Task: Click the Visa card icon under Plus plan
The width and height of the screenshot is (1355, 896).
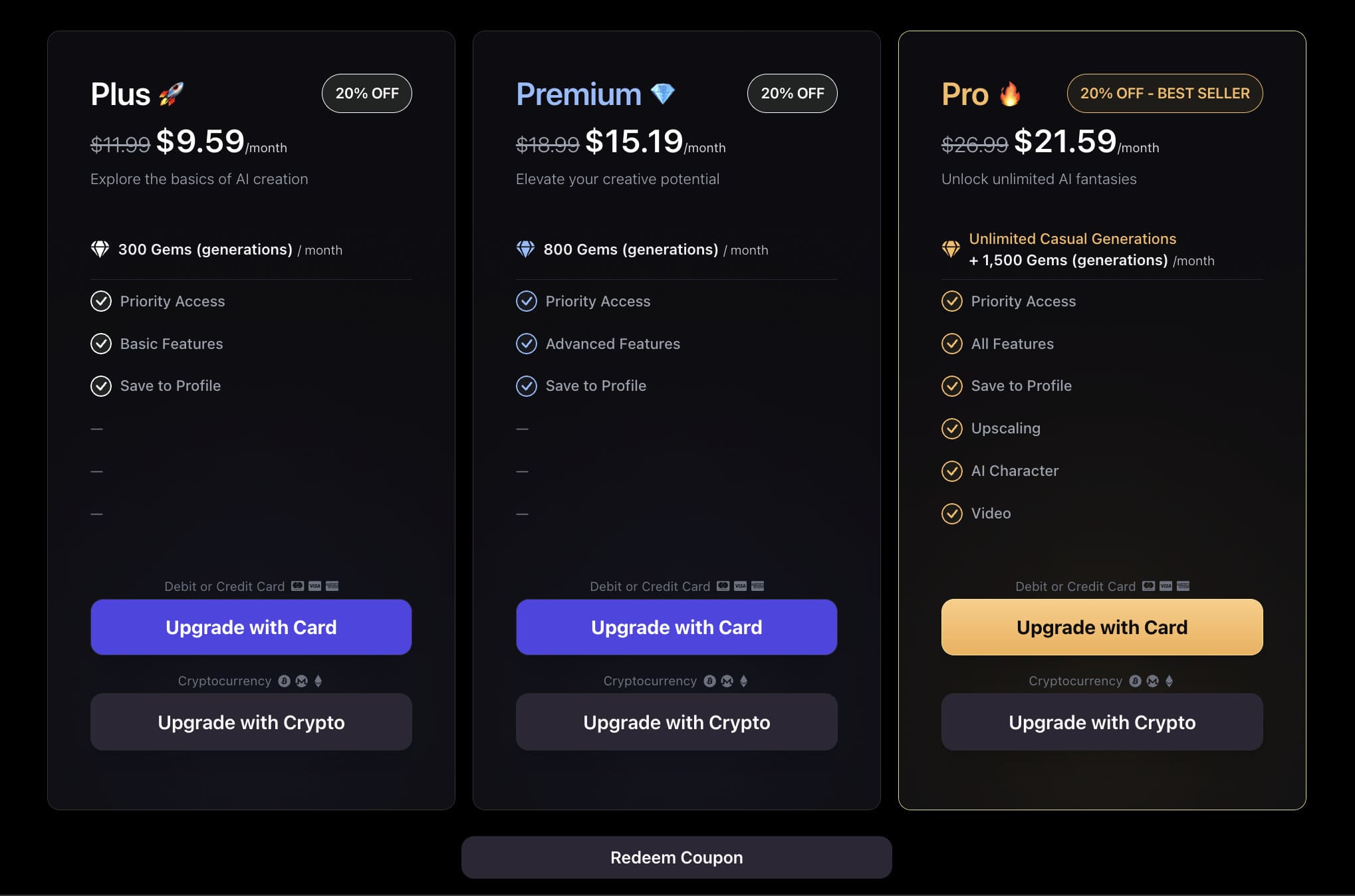Action: click(314, 586)
